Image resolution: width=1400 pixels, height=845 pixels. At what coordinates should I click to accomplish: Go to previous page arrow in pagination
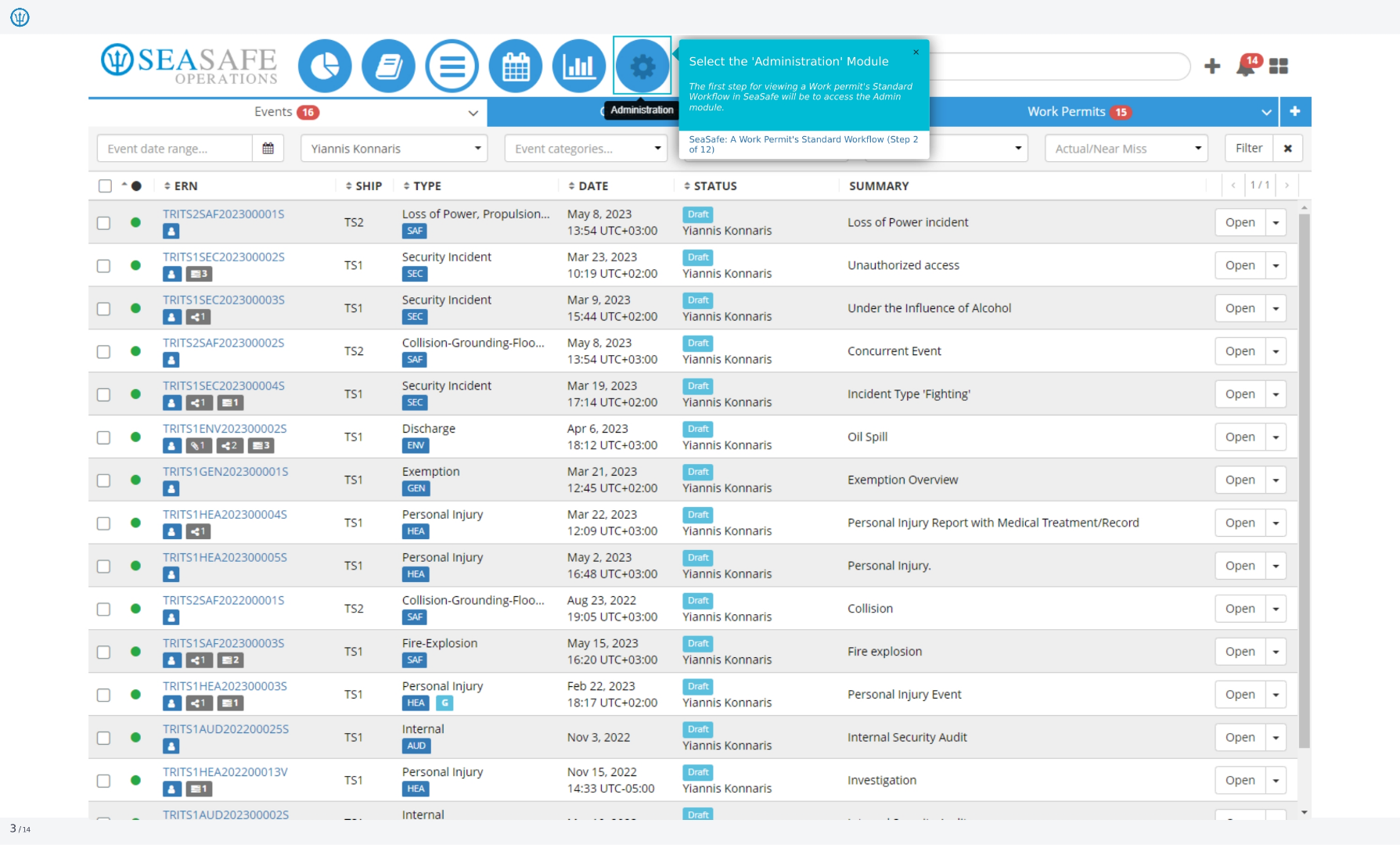(1233, 185)
